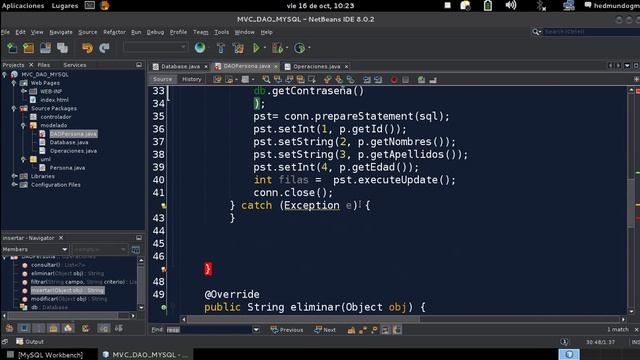
Task: Click the Shift Line Right icon
Action: [378, 79]
